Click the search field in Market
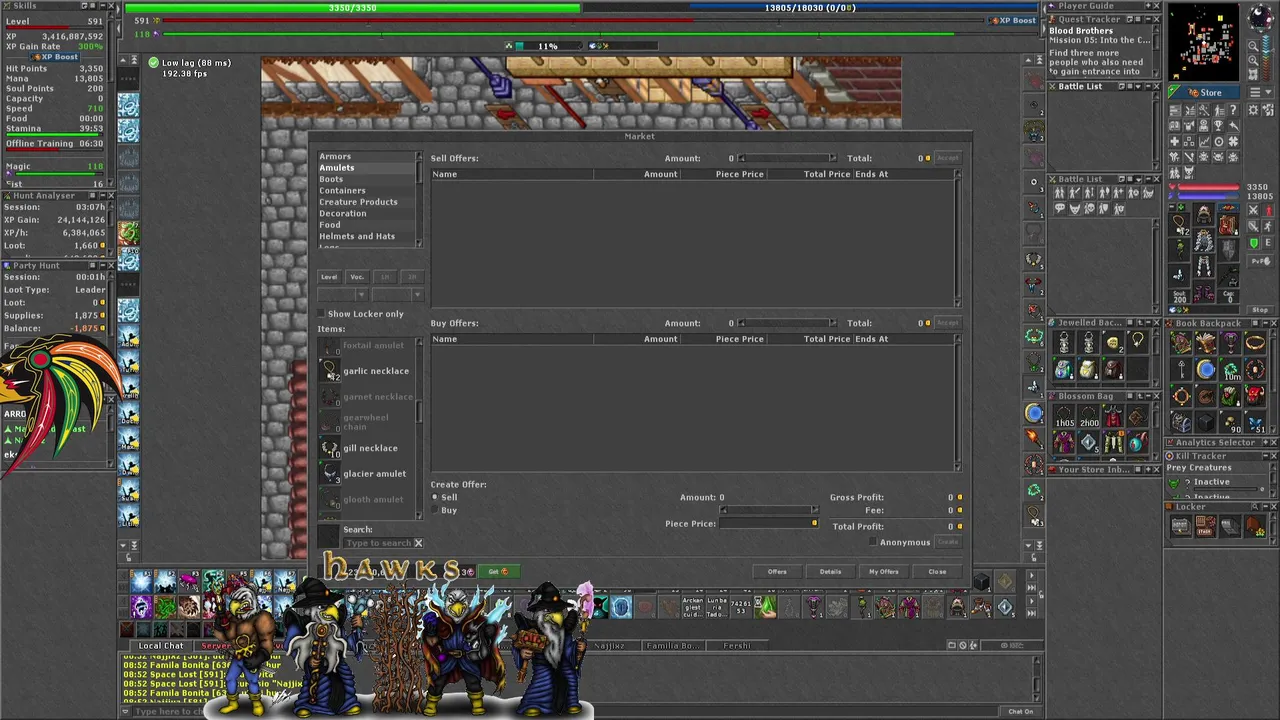The width and height of the screenshot is (1280, 720). coord(377,543)
